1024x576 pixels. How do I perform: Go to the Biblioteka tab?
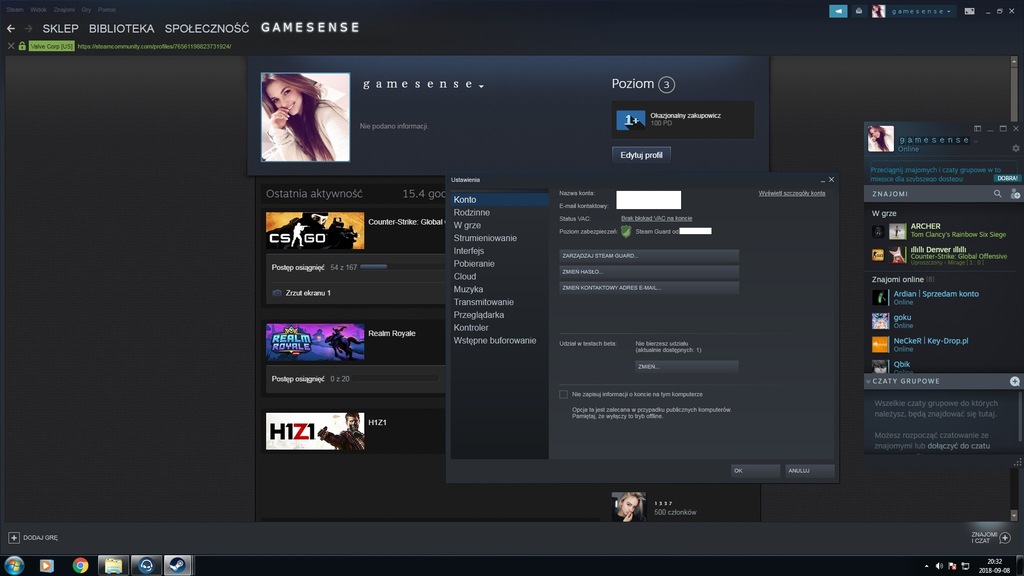121,29
